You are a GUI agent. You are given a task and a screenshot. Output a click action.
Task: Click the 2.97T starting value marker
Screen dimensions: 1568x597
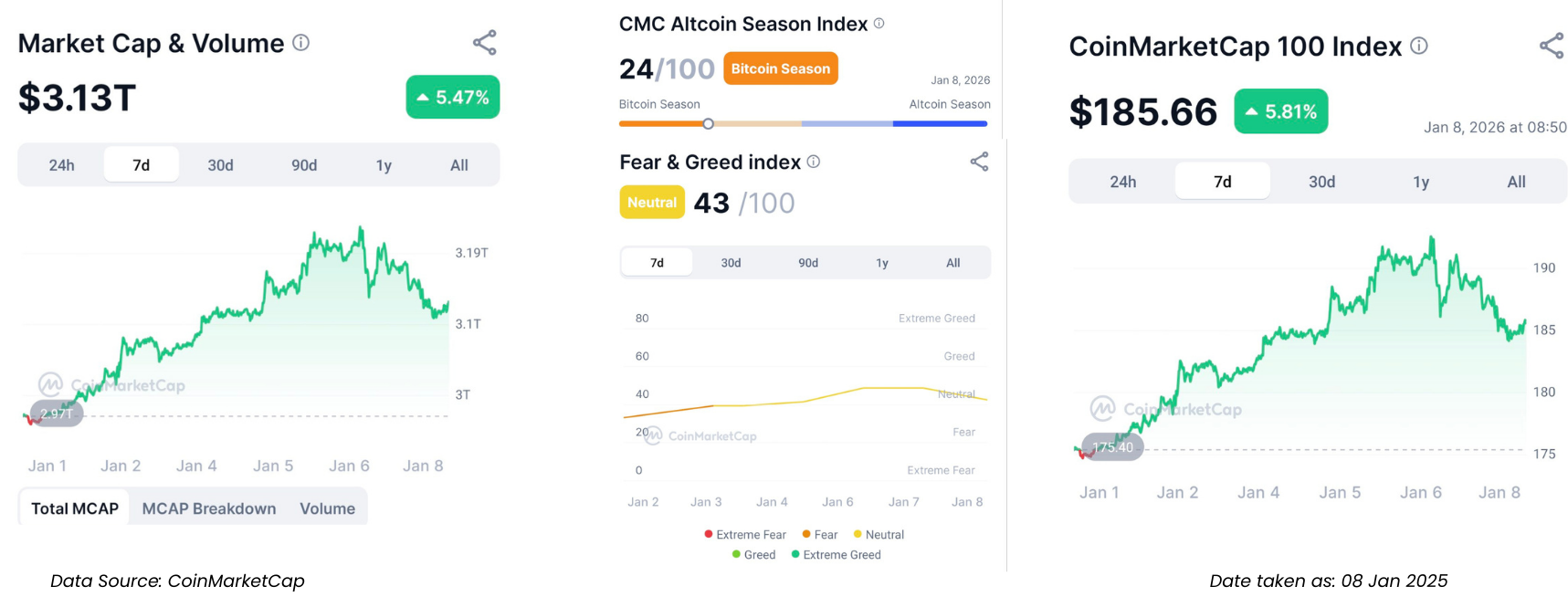point(57,414)
